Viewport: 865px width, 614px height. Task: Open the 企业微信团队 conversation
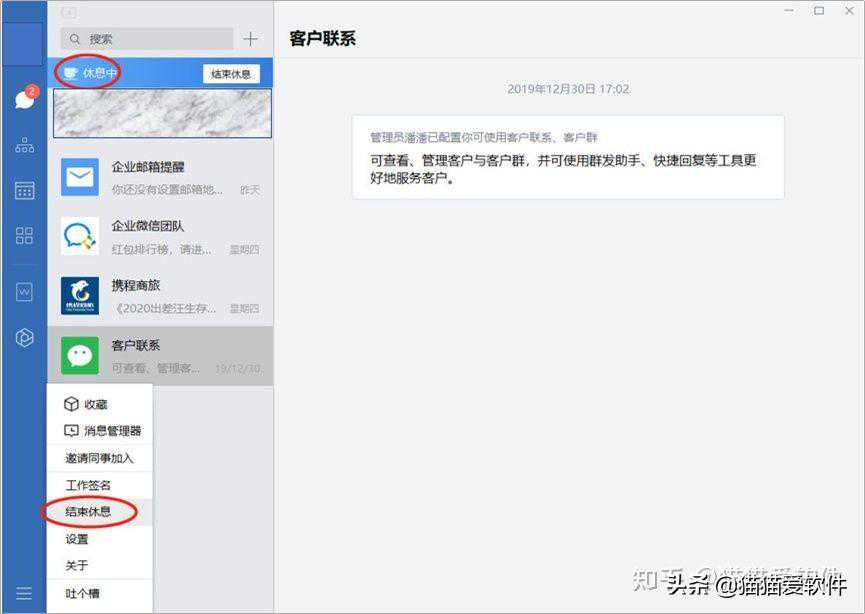pyautogui.click(x=160, y=236)
